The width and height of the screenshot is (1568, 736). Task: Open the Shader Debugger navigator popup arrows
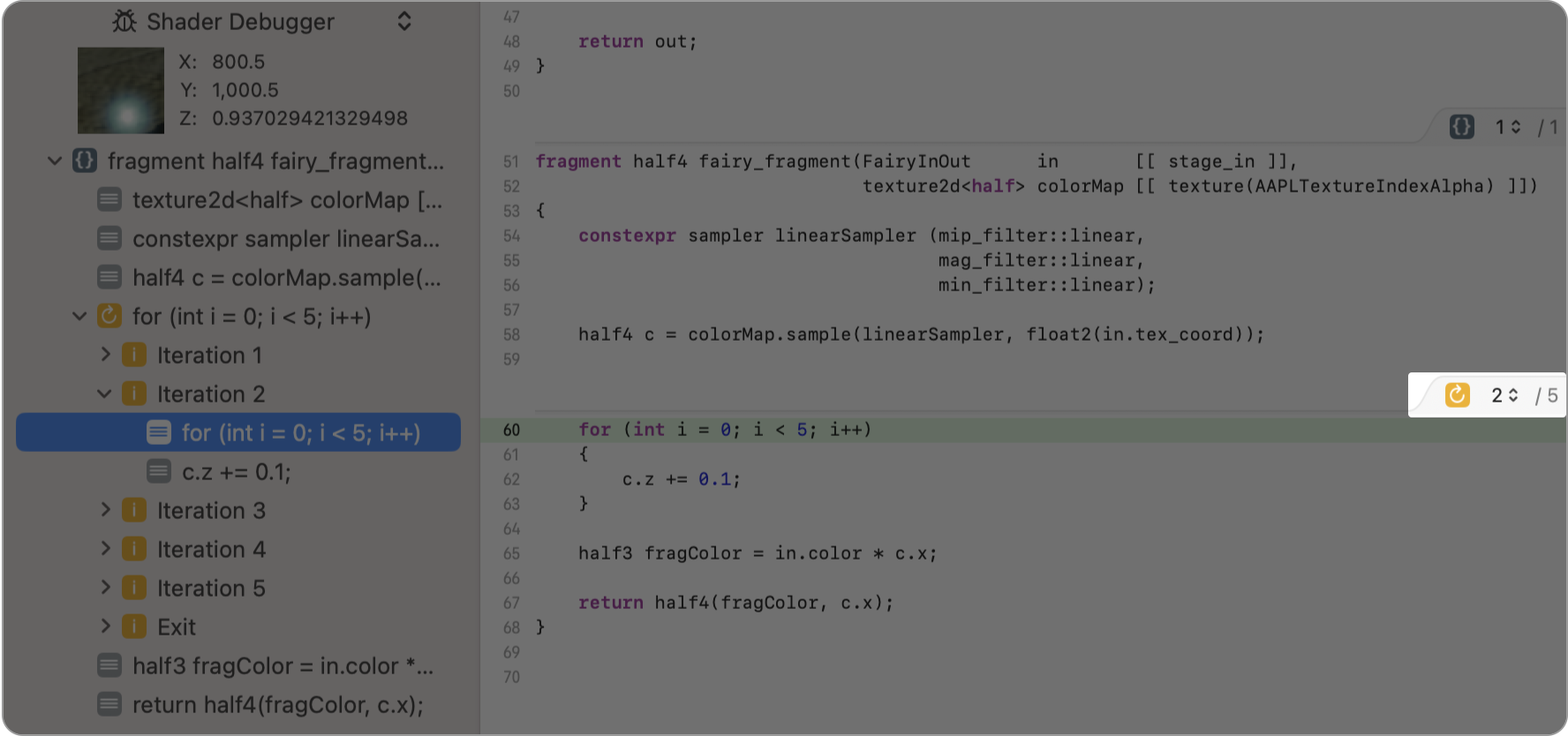(404, 21)
